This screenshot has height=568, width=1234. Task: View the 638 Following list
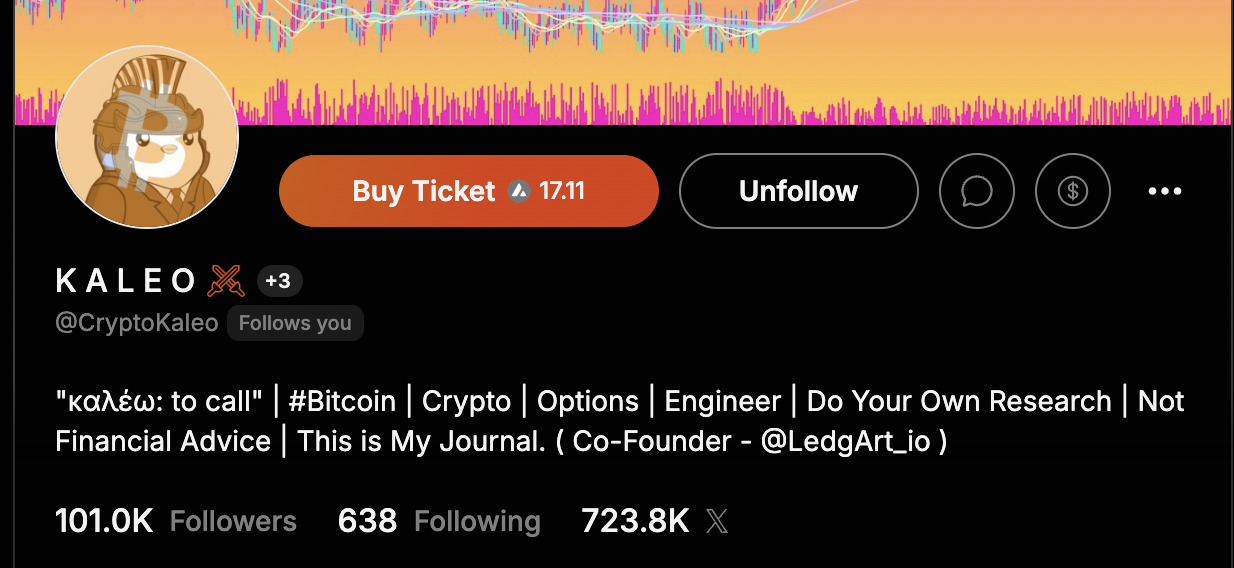[x=439, y=521]
